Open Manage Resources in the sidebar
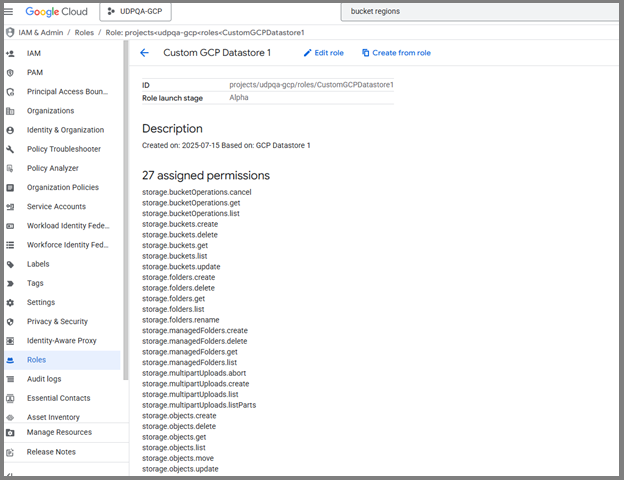Viewport: 624px width, 480px height. [59, 432]
